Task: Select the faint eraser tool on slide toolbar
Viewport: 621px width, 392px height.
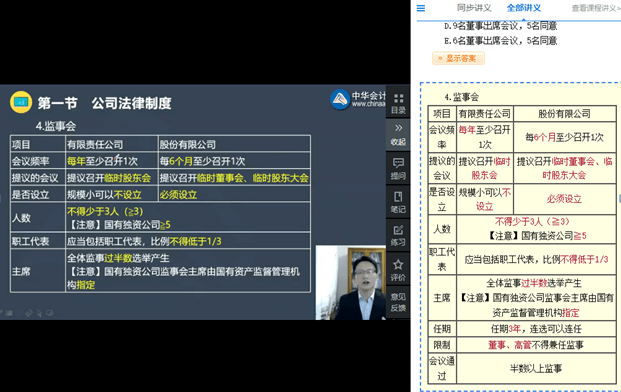Action: click(29, 313)
